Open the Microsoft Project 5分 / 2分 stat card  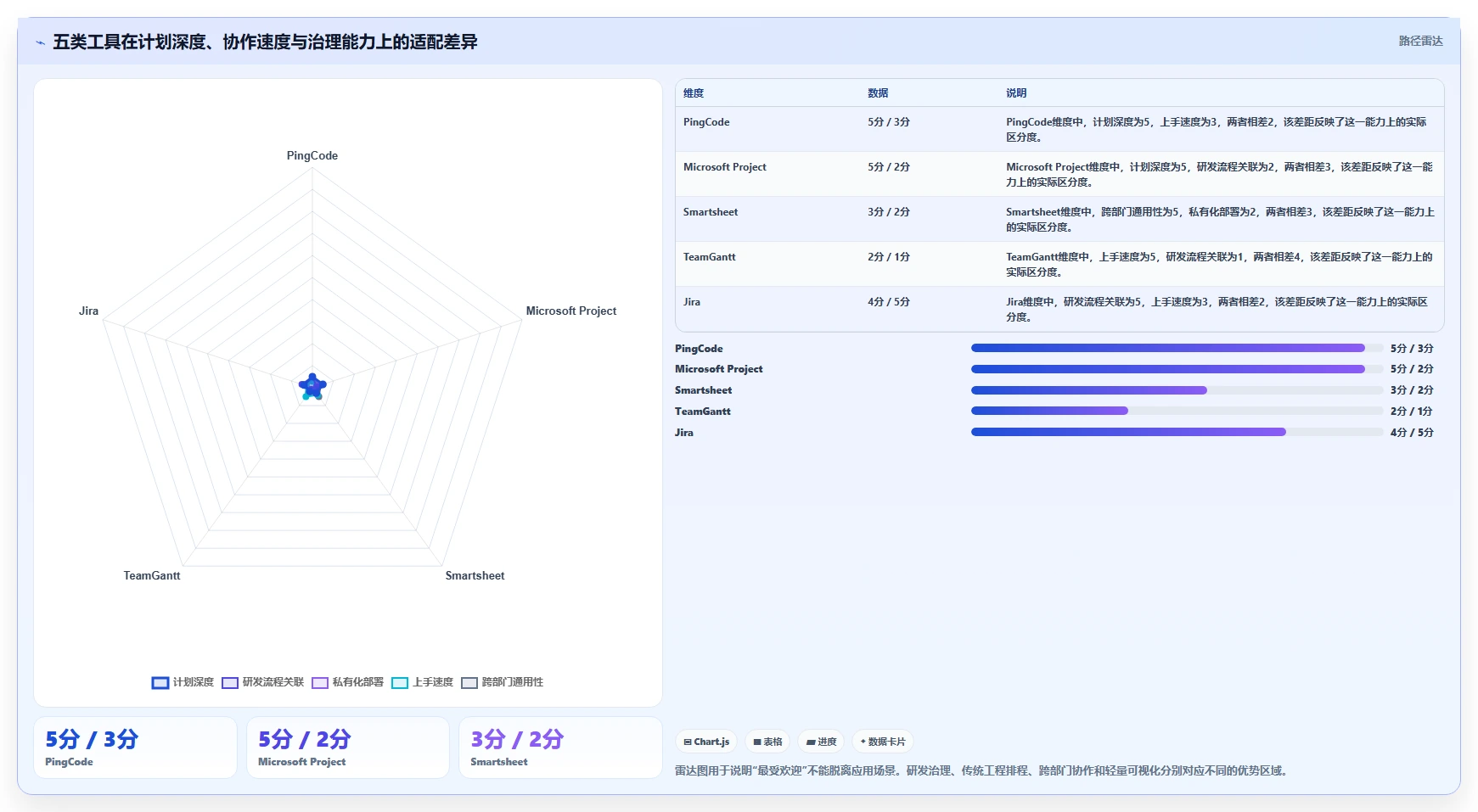pyautogui.click(x=348, y=748)
